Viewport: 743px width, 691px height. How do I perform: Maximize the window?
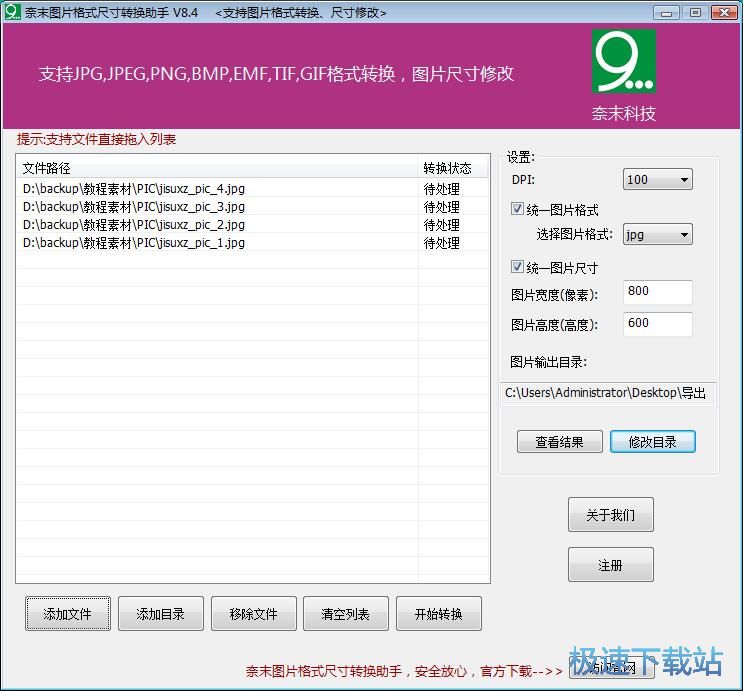[695, 12]
